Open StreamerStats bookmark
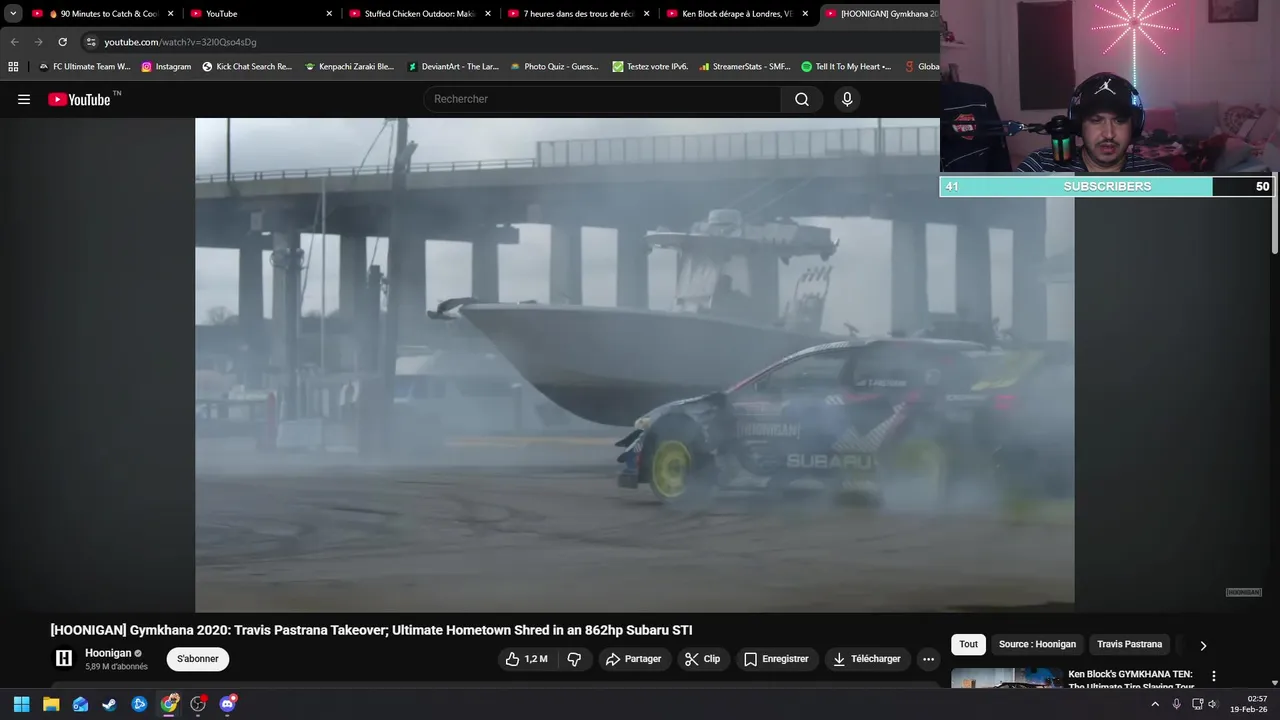Image resolution: width=1280 pixels, height=720 pixels. pos(745,67)
